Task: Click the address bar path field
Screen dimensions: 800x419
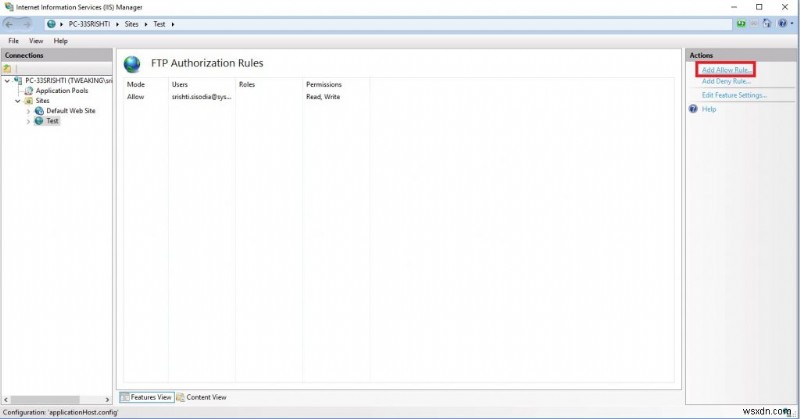Action: coord(388,24)
